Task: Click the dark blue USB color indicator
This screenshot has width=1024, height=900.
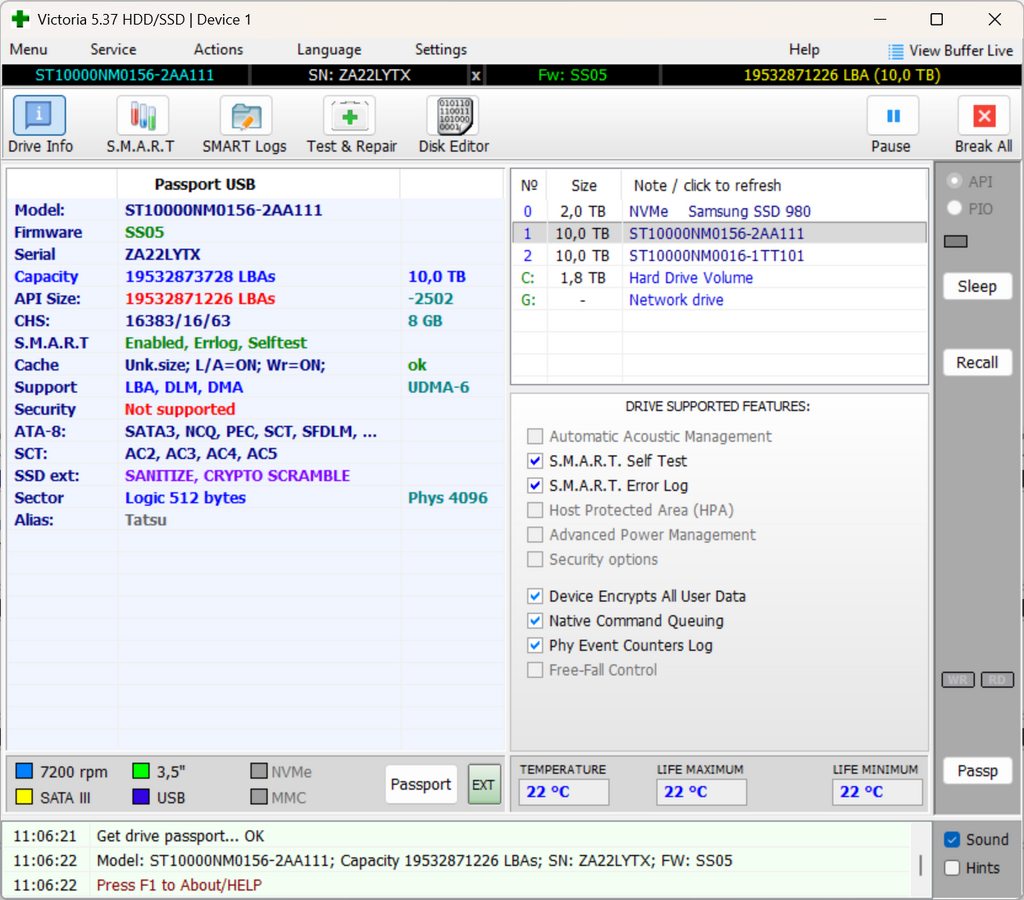Action: point(141,797)
